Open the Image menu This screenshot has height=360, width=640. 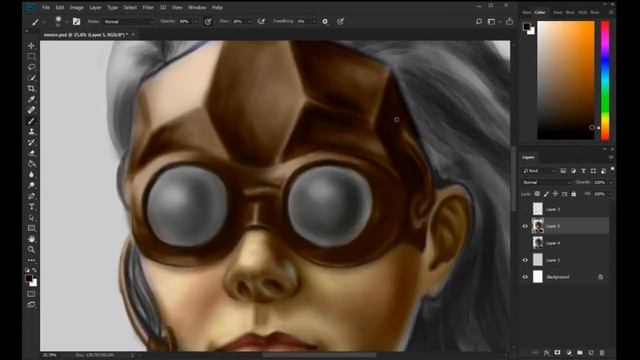click(x=76, y=7)
